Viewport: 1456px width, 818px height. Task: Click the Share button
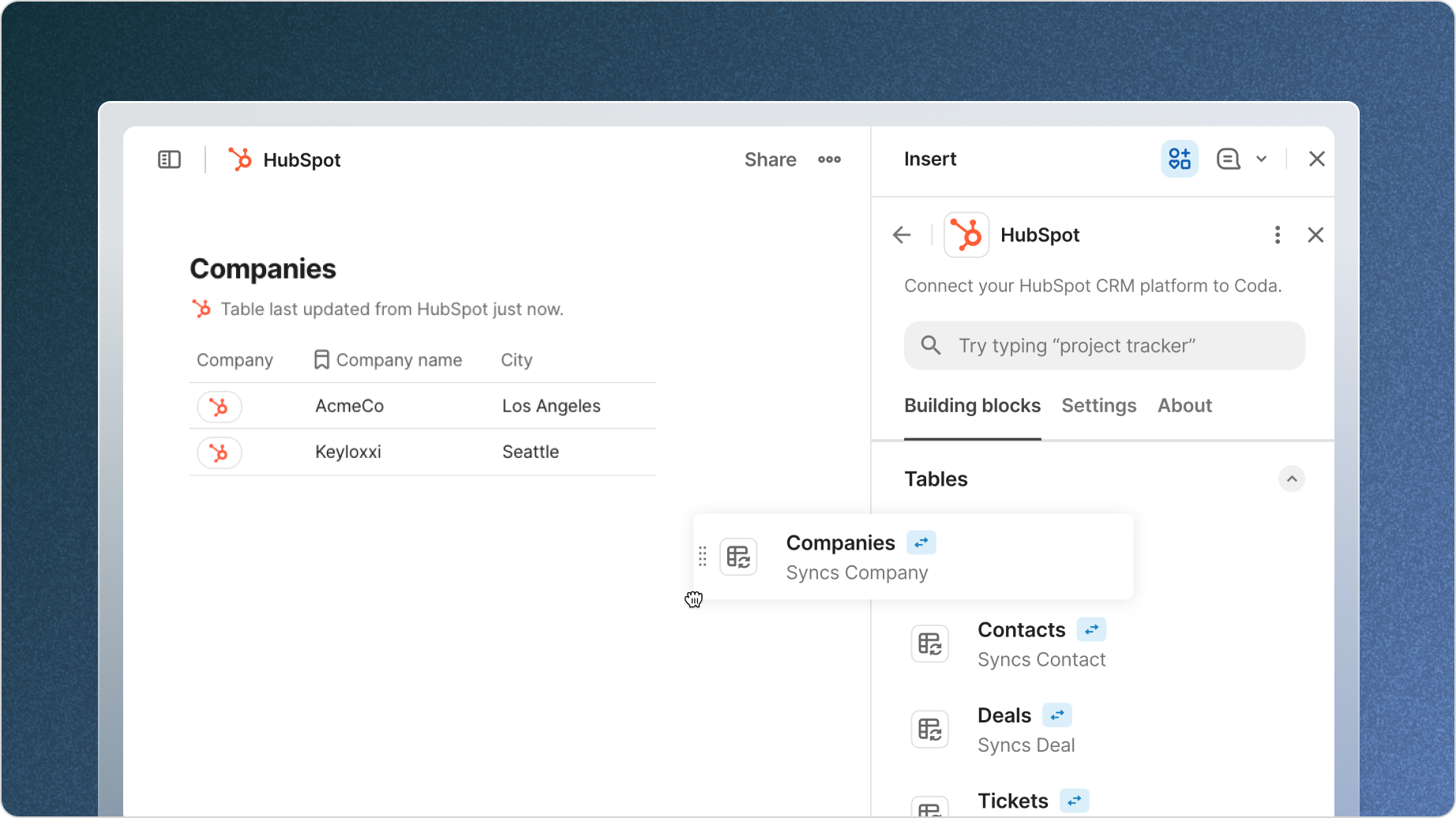pos(769,159)
